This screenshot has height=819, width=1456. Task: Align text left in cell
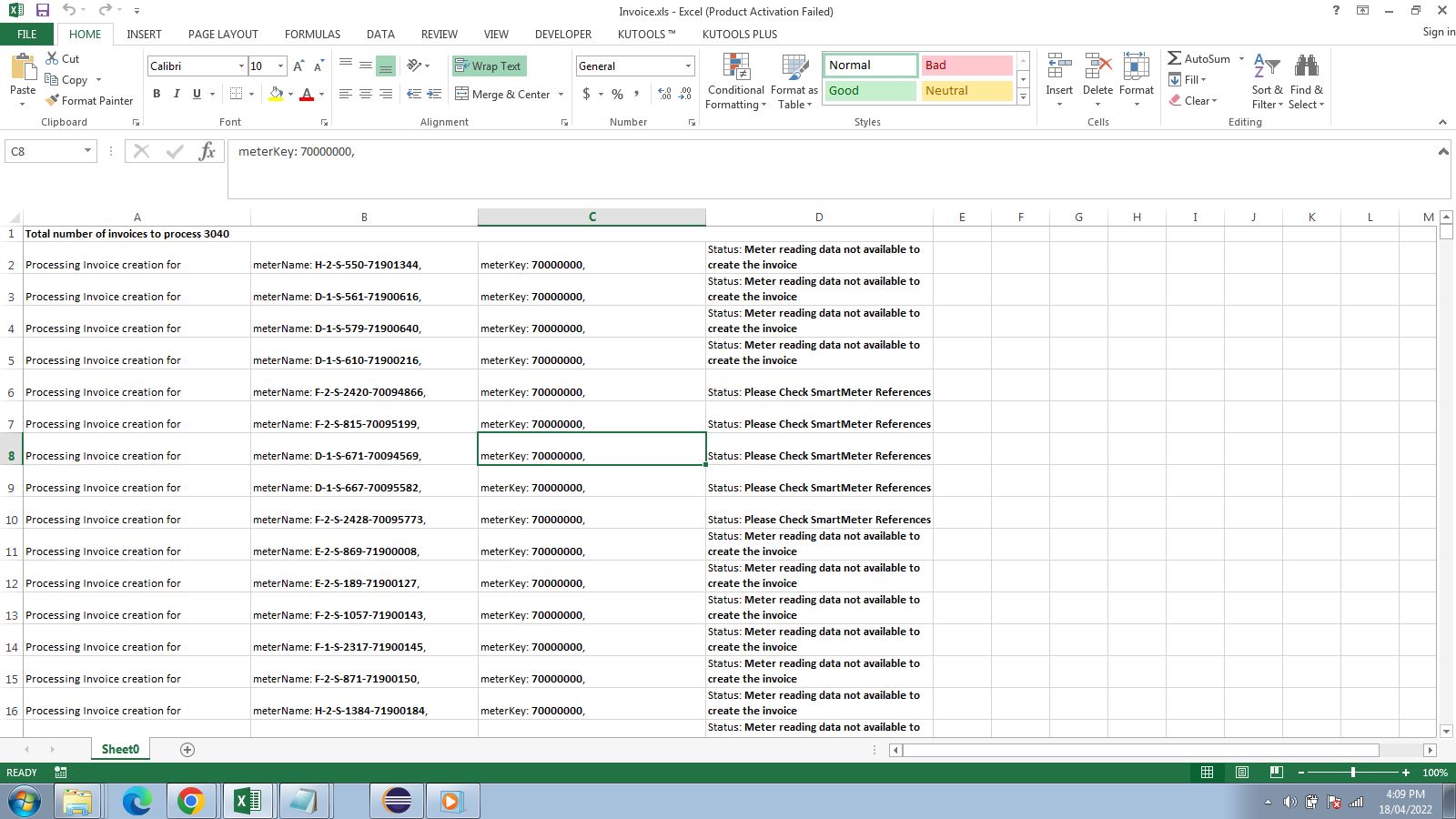pyautogui.click(x=346, y=94)
